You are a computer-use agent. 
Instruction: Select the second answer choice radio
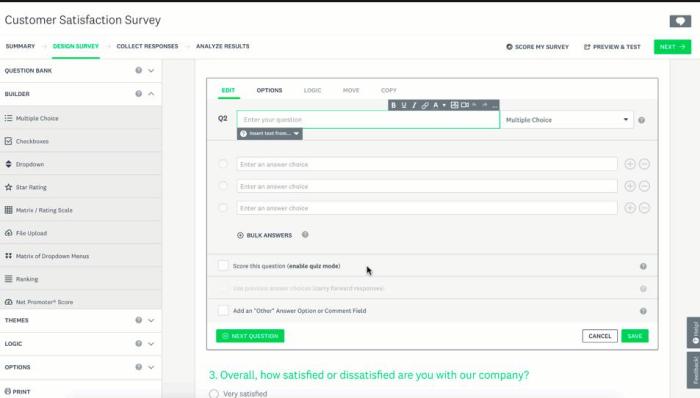223,186
